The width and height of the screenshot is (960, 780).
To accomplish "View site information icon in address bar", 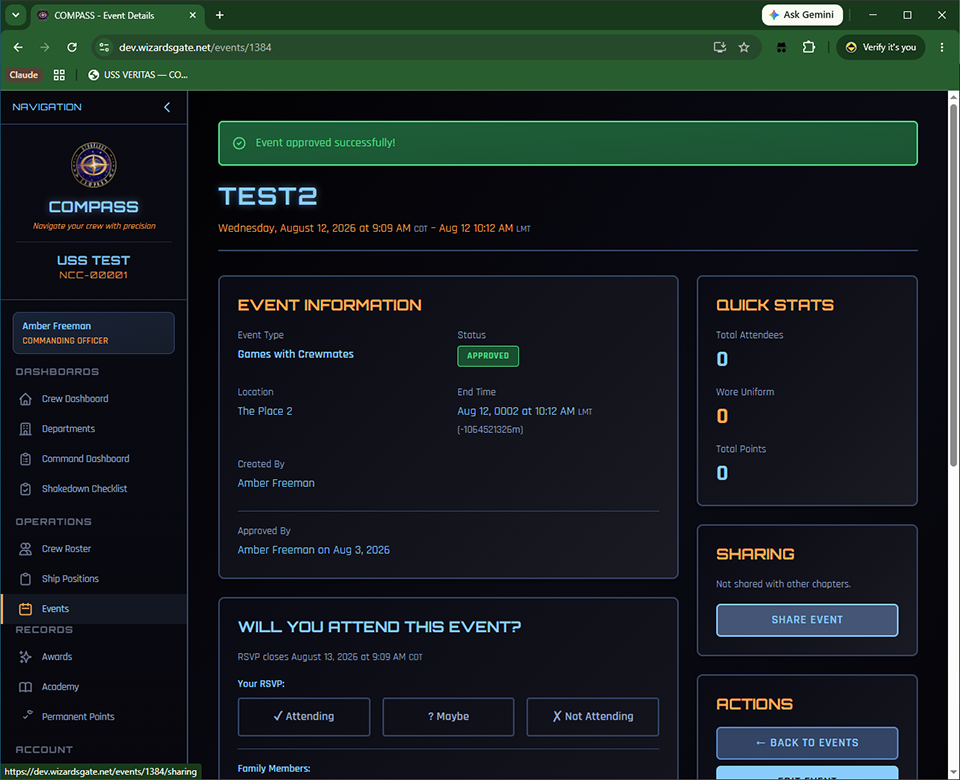I will (104, 47).
